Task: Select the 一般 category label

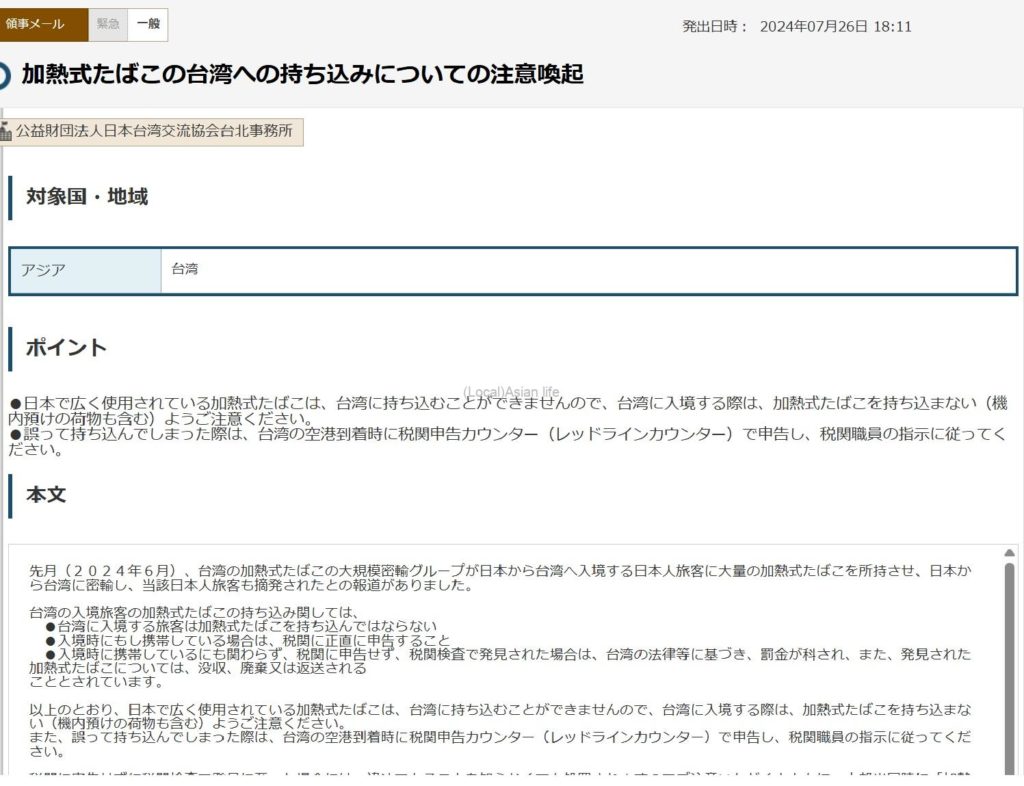Action: (x=148, y=24)
